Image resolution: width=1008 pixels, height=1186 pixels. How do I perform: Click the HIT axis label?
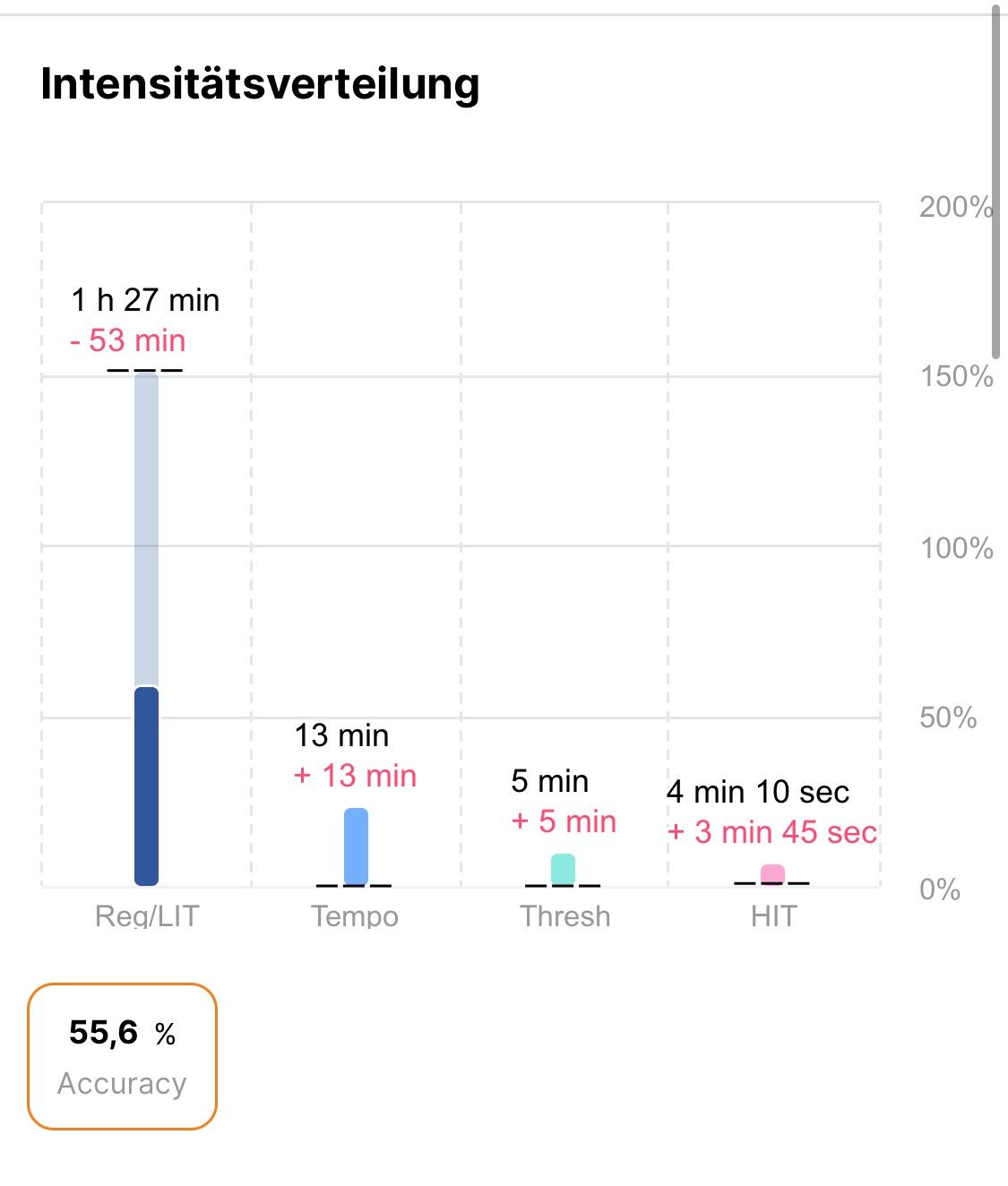[x=773, y=916]
